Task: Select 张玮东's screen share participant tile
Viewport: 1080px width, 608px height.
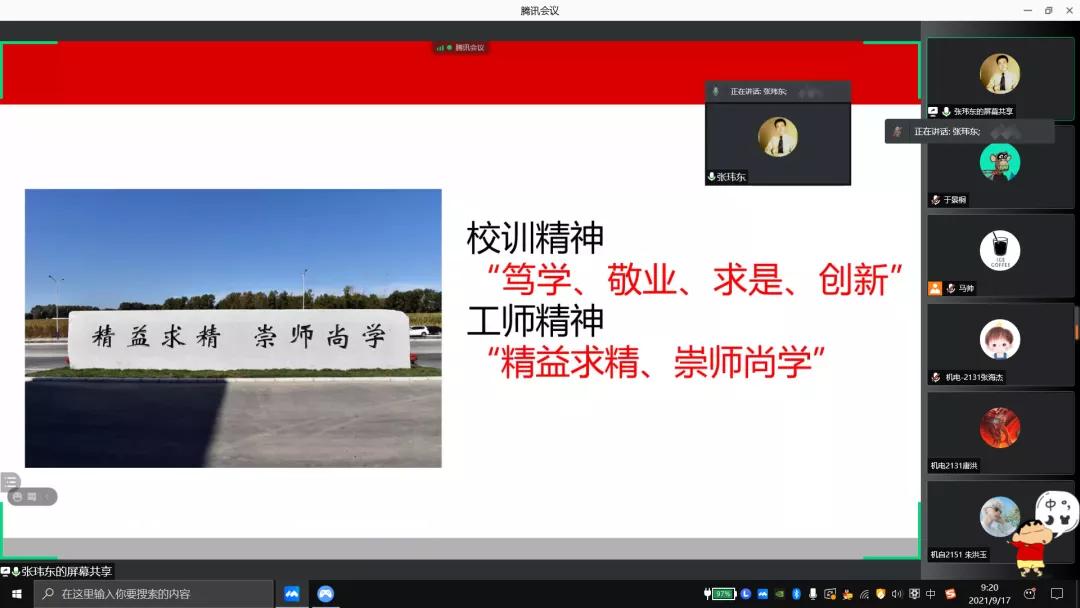Action: (x=999, y=79)
